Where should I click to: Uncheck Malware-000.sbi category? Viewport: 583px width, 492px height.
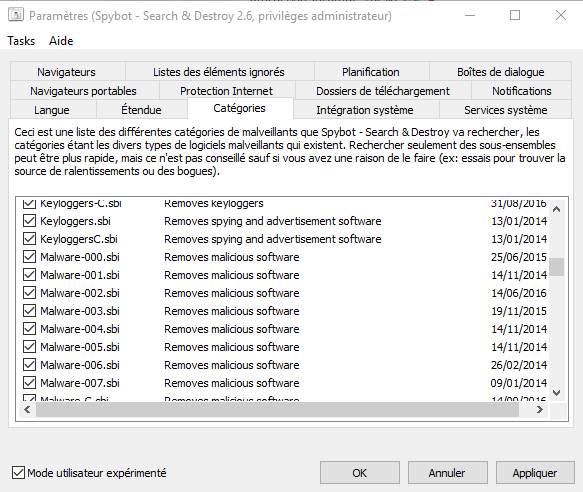(x=29, y=257)
